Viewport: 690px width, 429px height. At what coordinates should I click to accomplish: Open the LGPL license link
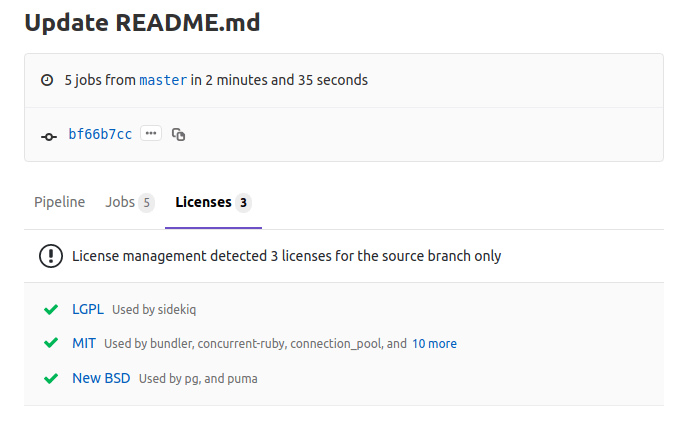(88, 309)
